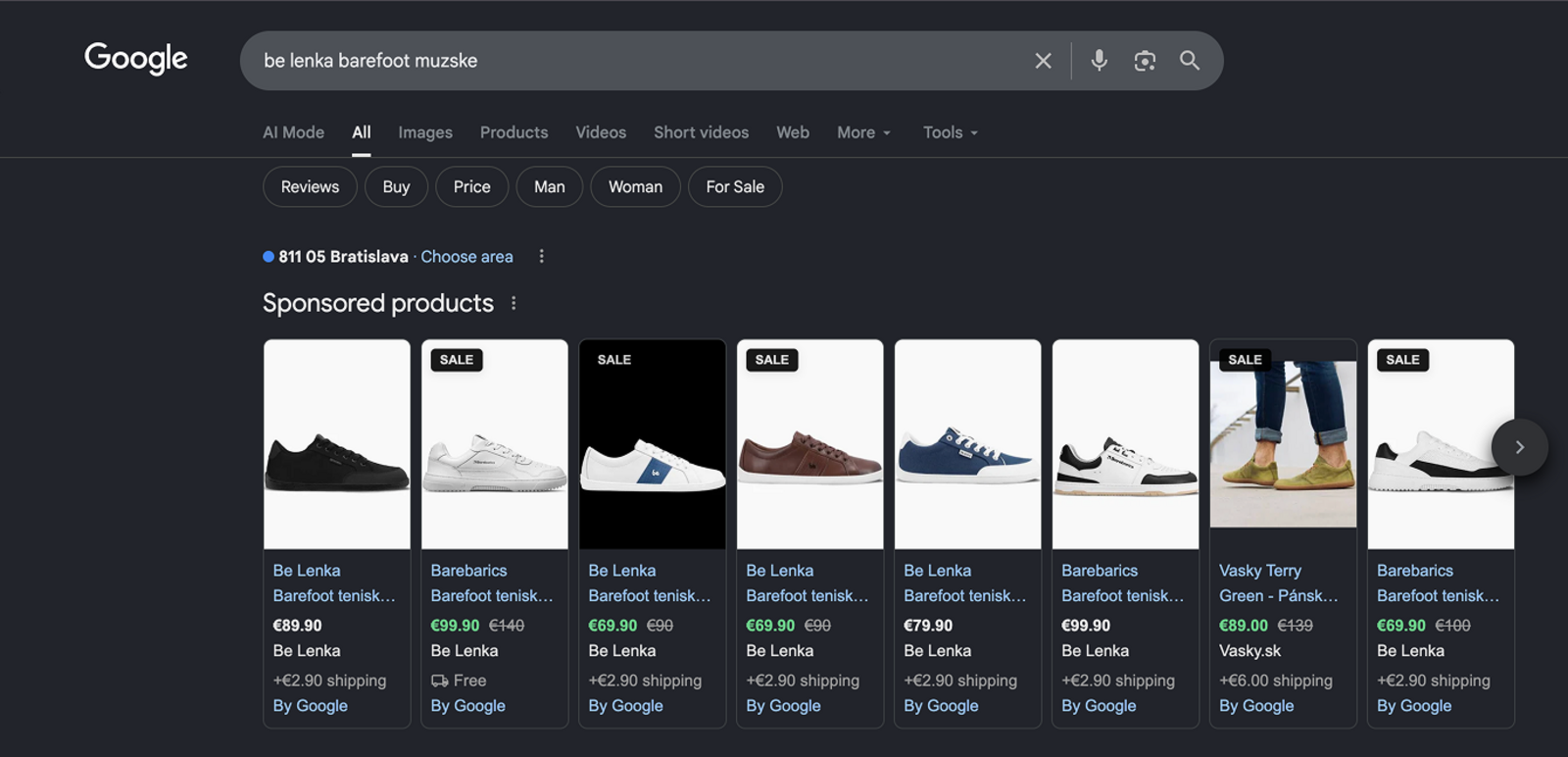
Task: Open the Vasky Terry Green product title
Action: click(x=1279, y=582)
